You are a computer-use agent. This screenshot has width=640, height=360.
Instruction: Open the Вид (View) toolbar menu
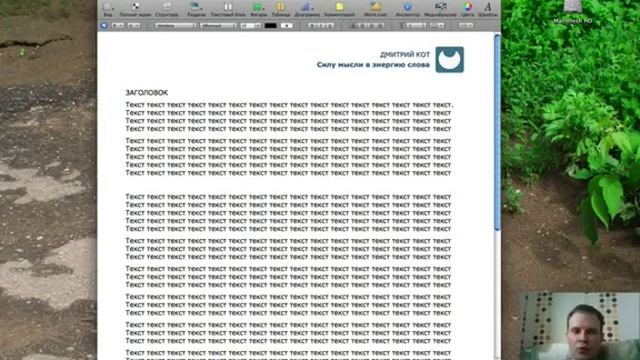(108, 9)
